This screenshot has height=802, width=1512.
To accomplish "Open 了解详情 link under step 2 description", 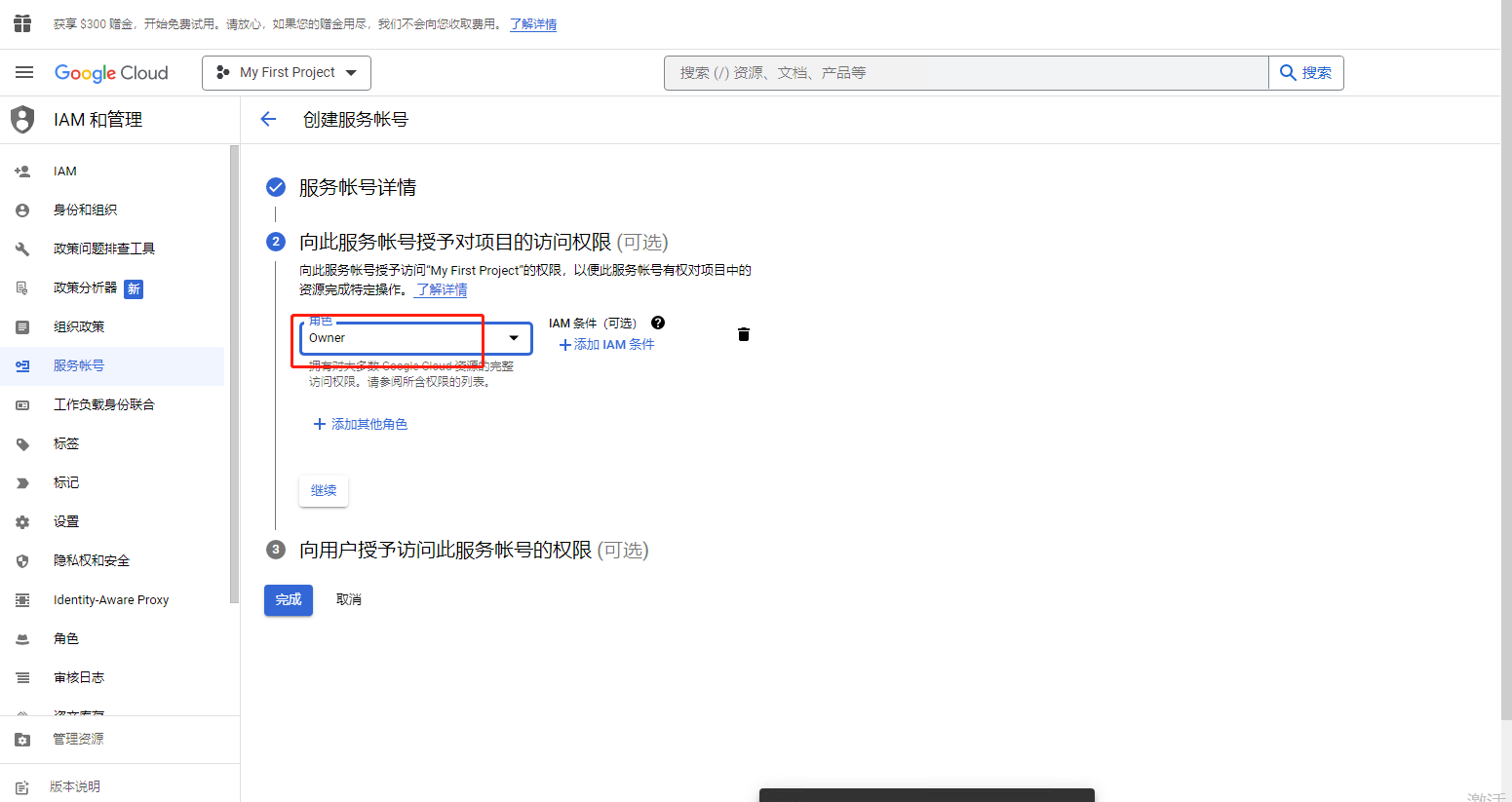I will click(442, 289).
